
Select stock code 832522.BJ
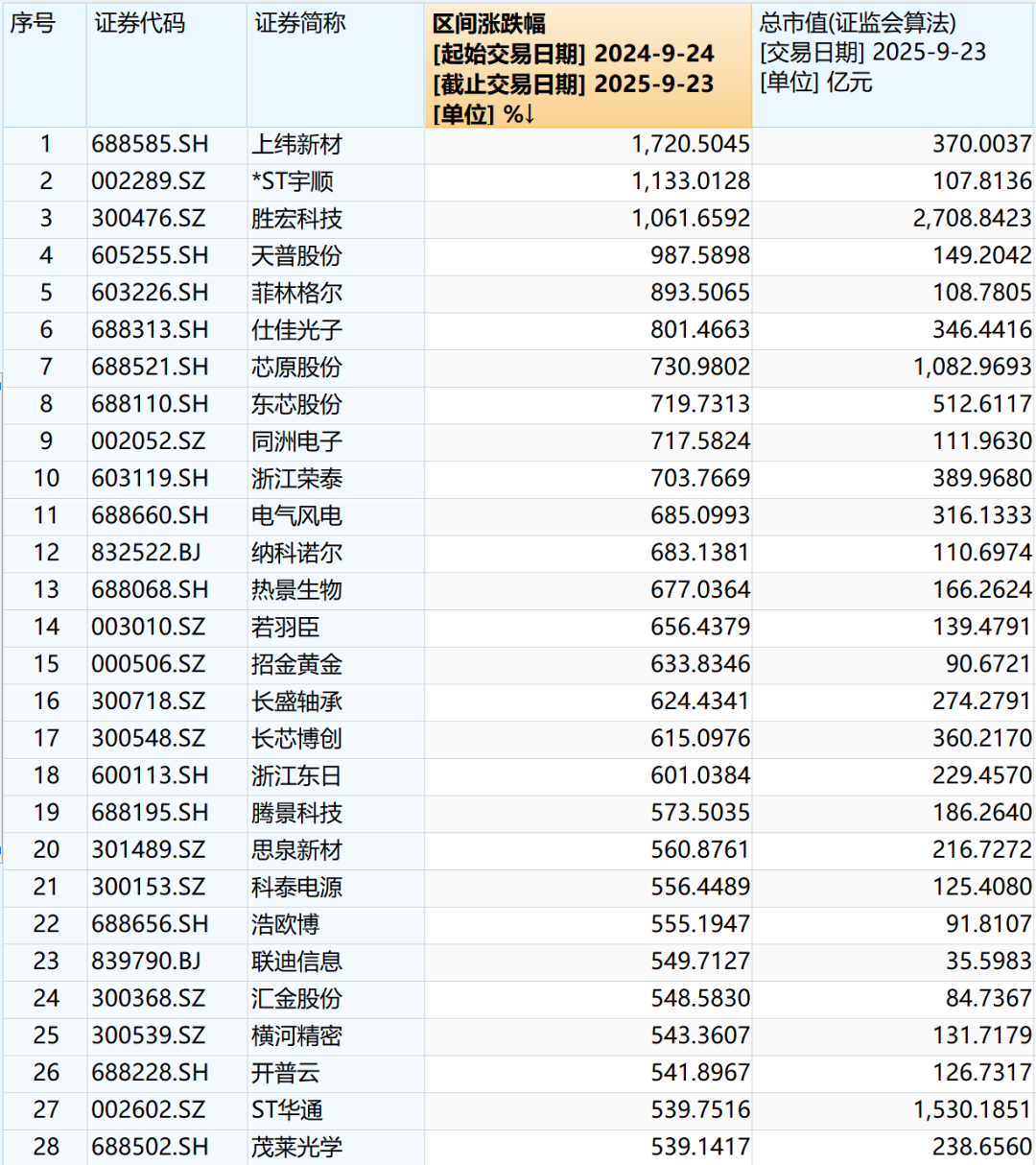click(x=146, y=553)
